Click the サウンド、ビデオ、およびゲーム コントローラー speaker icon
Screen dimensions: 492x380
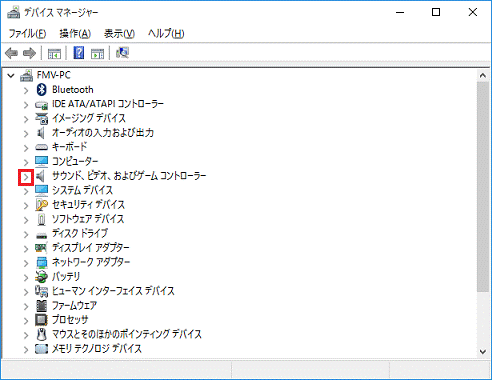(x=41, y=176)
